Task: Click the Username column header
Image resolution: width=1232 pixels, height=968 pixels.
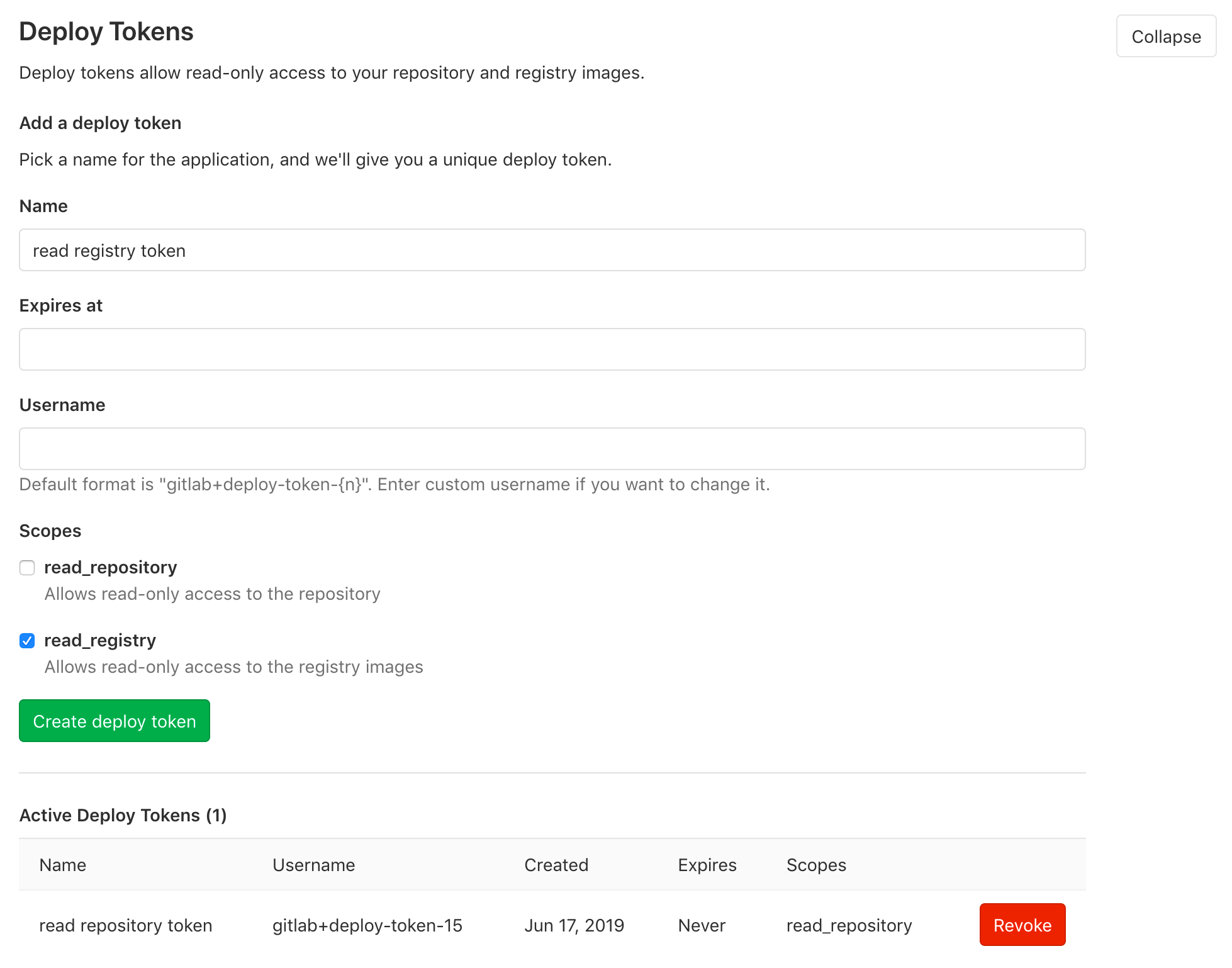Action: pos(313,865)
